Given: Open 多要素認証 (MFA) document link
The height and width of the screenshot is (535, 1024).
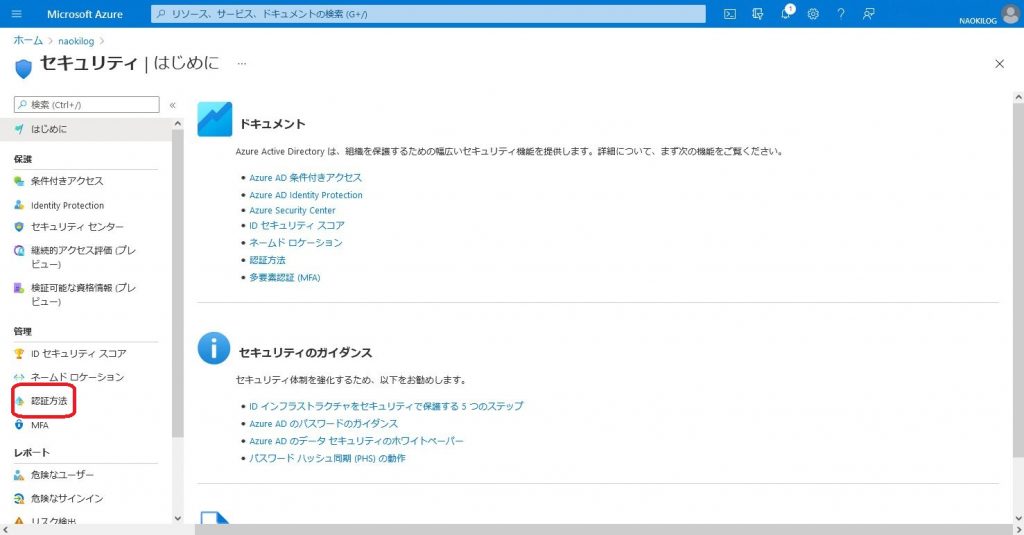Looking at the screenshot, I should pyautogui.click(x=285, y=278).
